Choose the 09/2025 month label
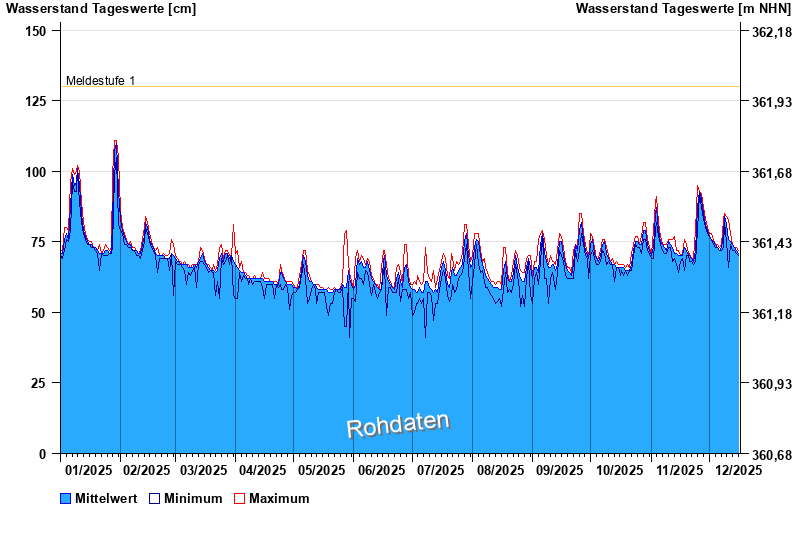The image size is (800, 550). [560, 470]
